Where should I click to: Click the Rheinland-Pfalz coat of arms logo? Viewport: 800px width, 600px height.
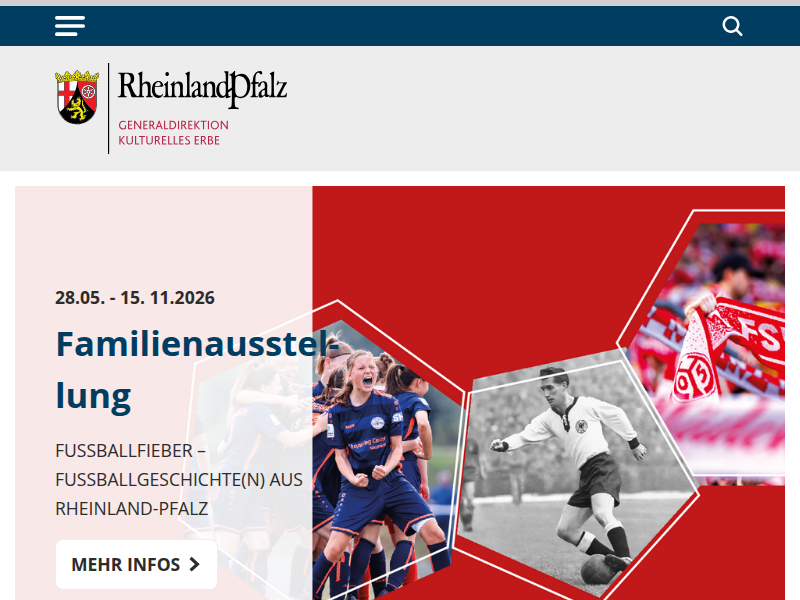tap(77, 97)
